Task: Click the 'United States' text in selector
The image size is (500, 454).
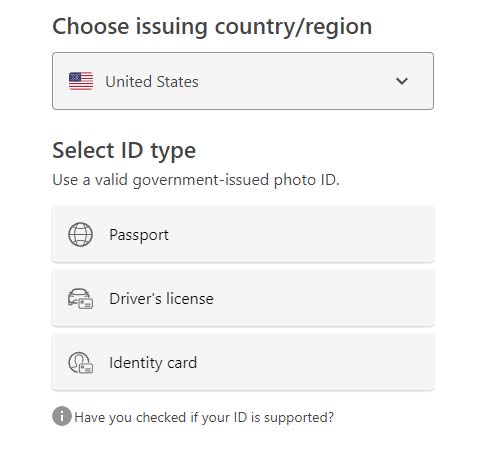Action: (152, 82)
